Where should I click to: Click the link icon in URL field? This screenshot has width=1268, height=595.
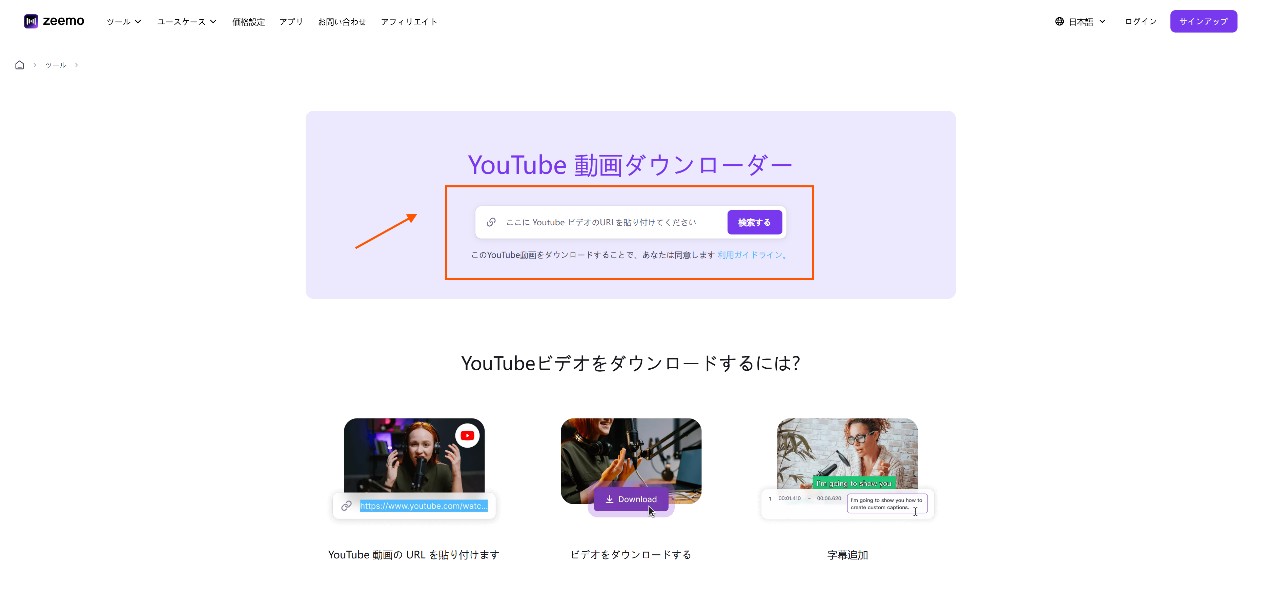point(491,222)
